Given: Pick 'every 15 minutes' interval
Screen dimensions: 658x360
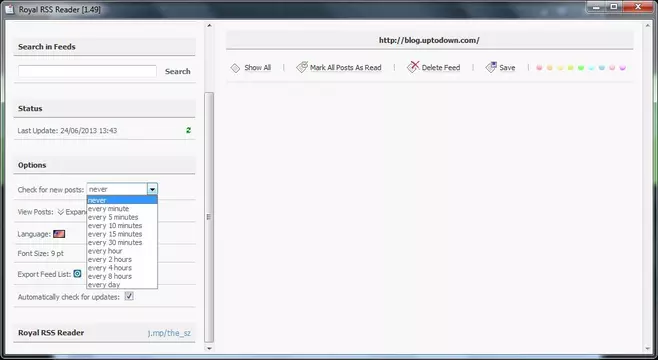Looking at the screenshot, I should [x=122, y=234].
